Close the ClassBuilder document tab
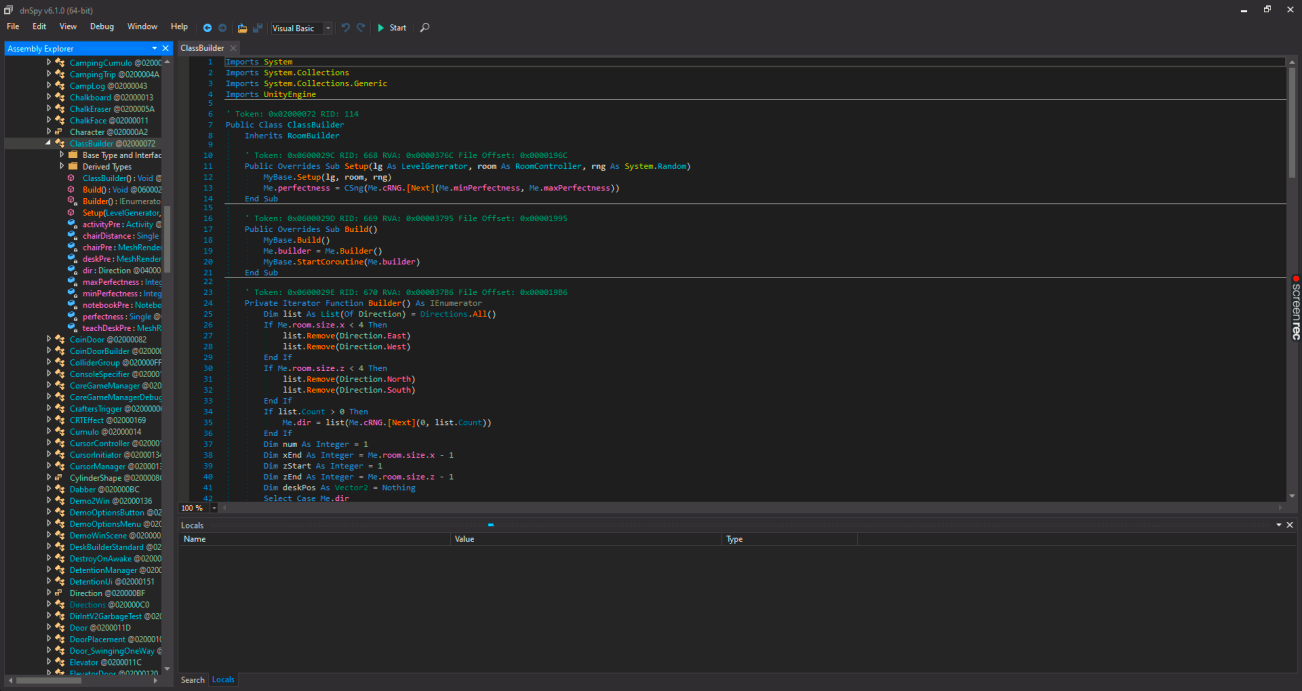The height and width of the screenshot is (691, 1302). (233, 48)
